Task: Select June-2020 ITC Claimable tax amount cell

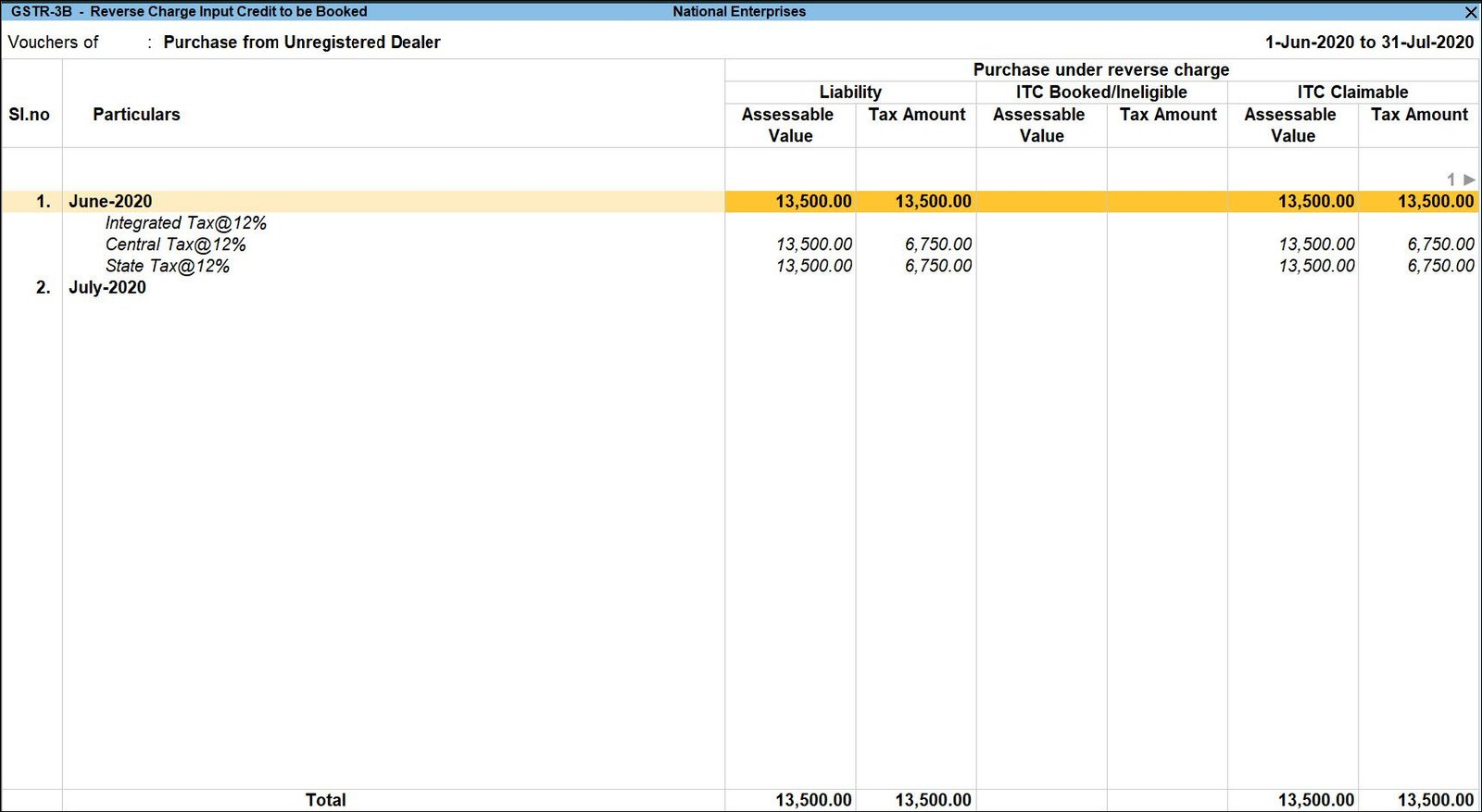Action: pyautogui.click(x=1435, y=202)
